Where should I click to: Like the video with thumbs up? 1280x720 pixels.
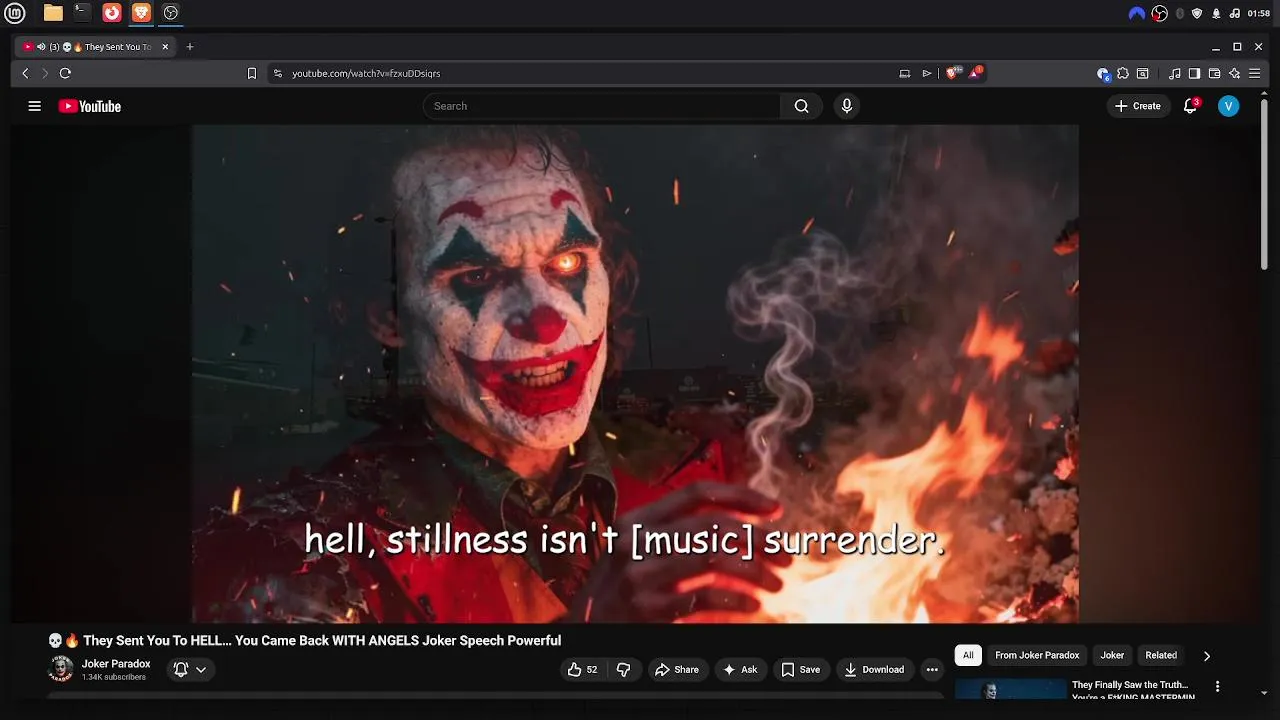[x=582, y=670]
